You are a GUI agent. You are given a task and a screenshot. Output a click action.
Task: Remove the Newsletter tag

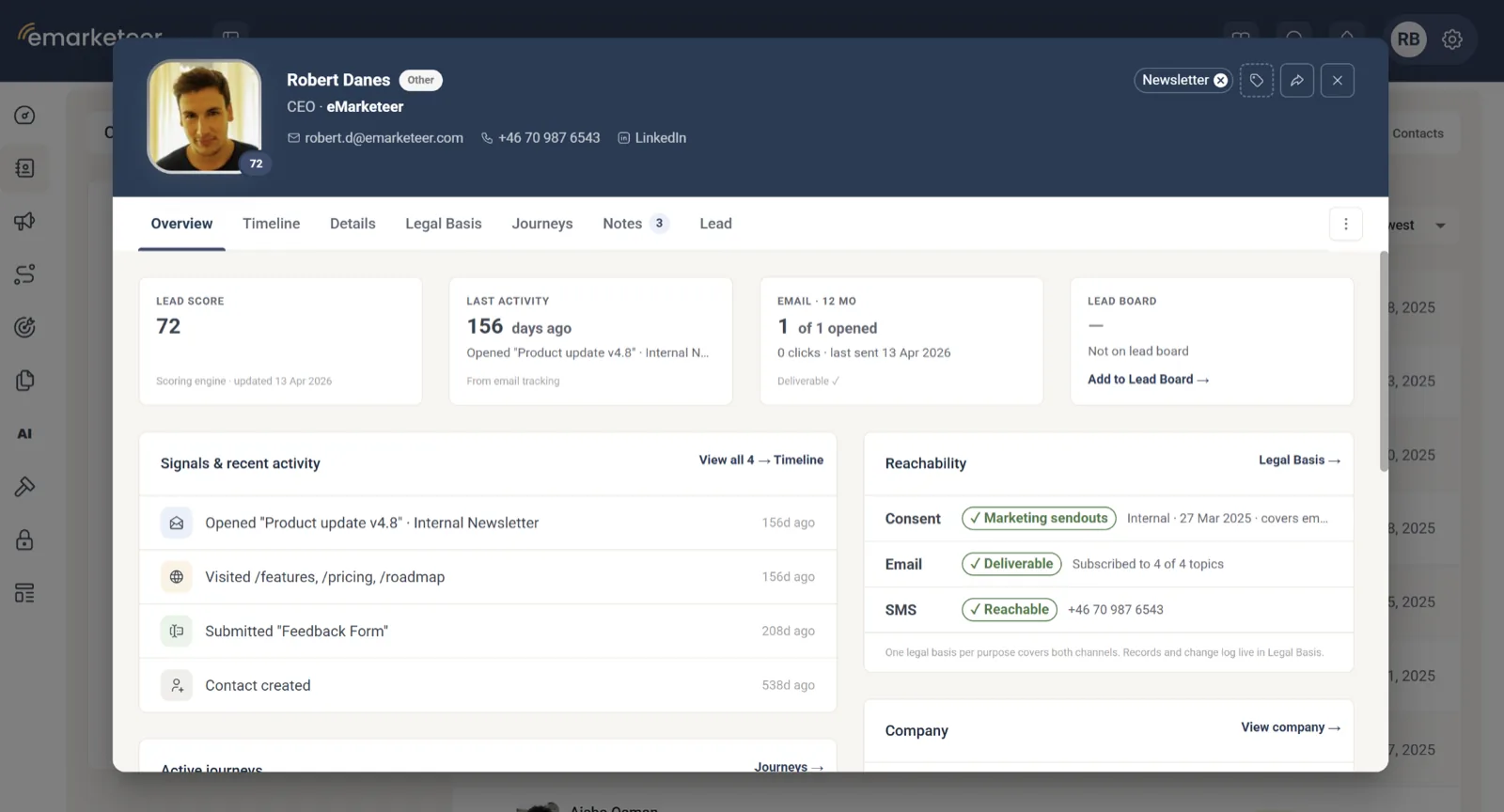(x=1220, y=81)
